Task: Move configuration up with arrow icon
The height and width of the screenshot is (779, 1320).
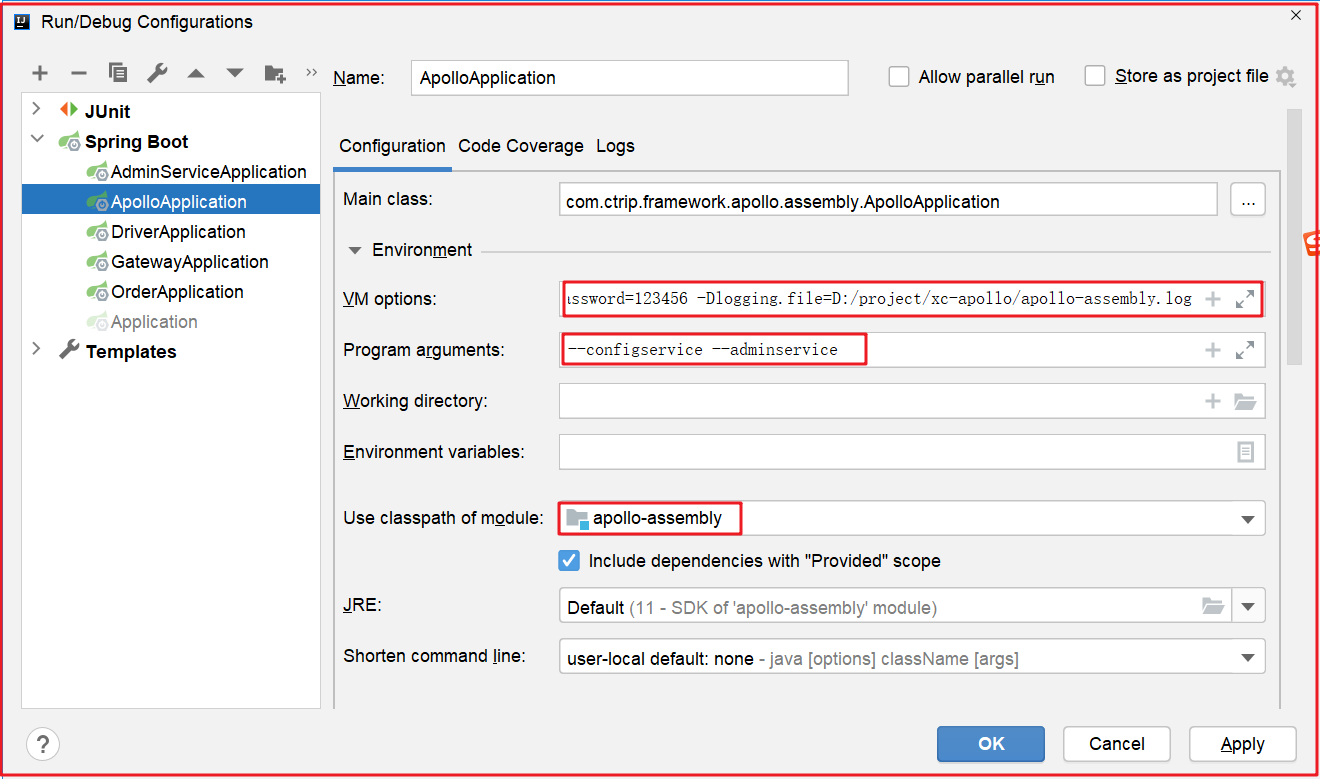Action: (x=196, y=73)
